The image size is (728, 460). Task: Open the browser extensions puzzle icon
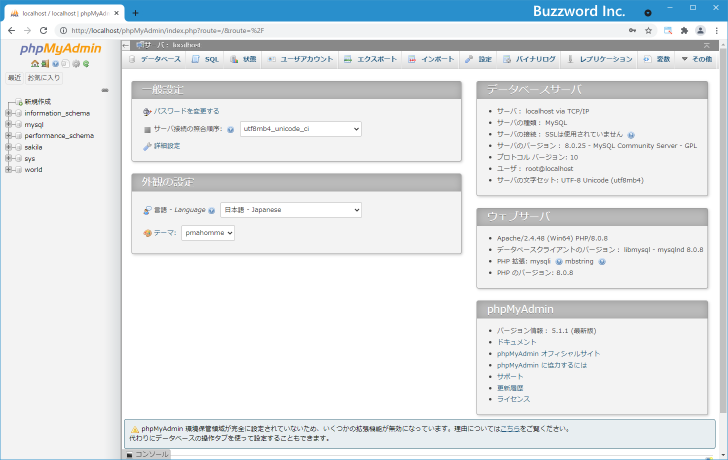[x=684, y=31]
